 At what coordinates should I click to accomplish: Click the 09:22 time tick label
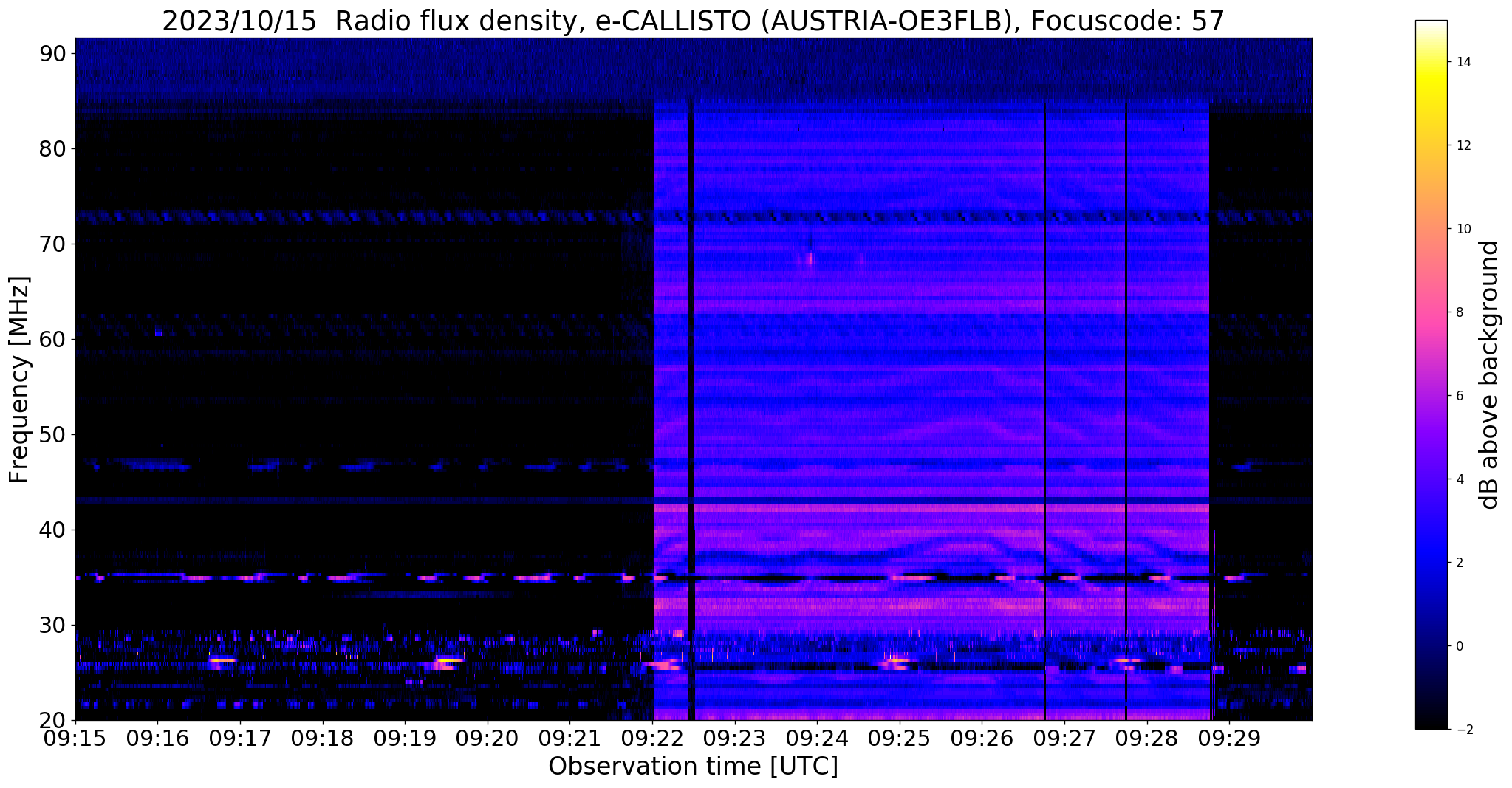point(652,738)
